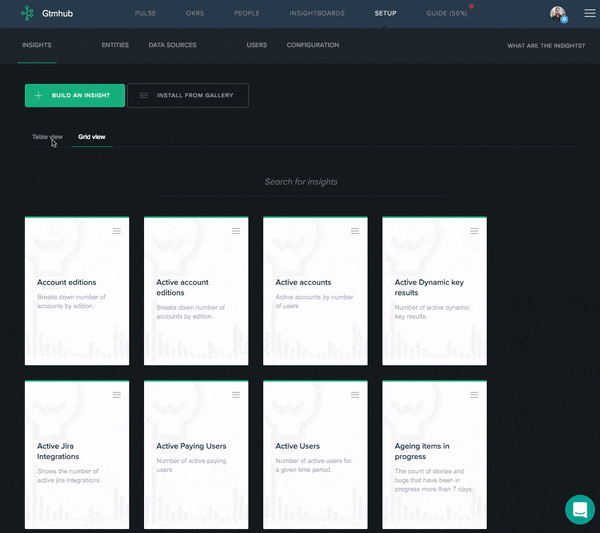Open the Active Users insight card
The height and width of the screenshot is (533, 600).
[315, 455]
